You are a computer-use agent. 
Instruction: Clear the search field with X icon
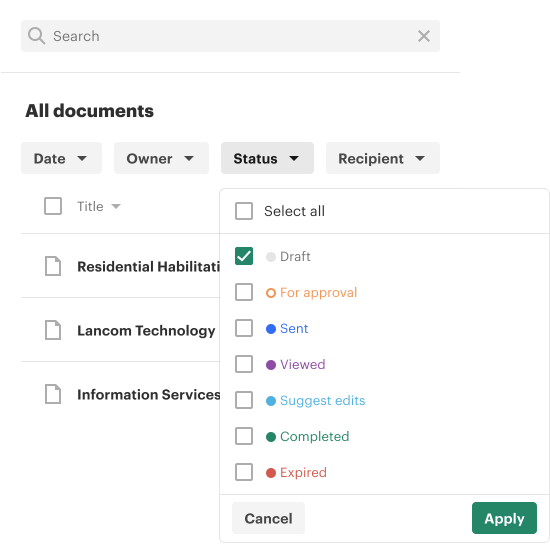click(424, 36)
